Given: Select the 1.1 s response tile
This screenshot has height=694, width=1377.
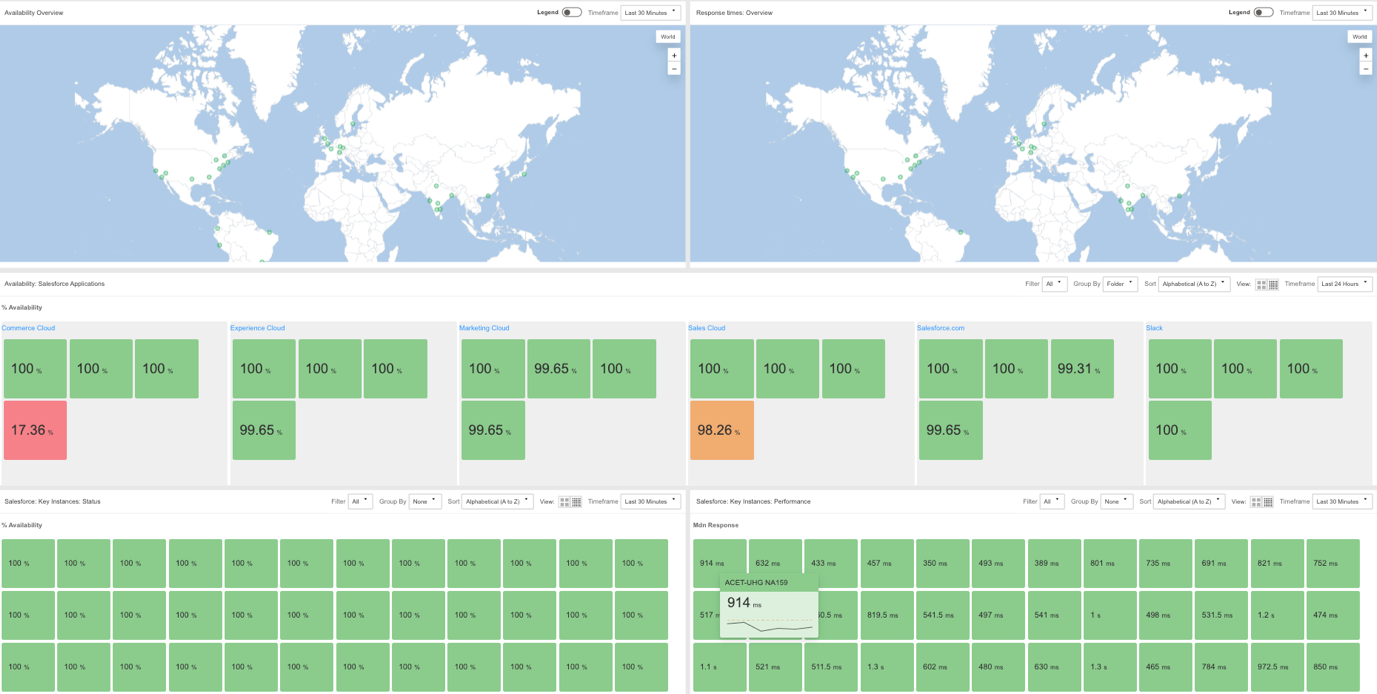Looking at the screenshot, I should coord(720,666).
